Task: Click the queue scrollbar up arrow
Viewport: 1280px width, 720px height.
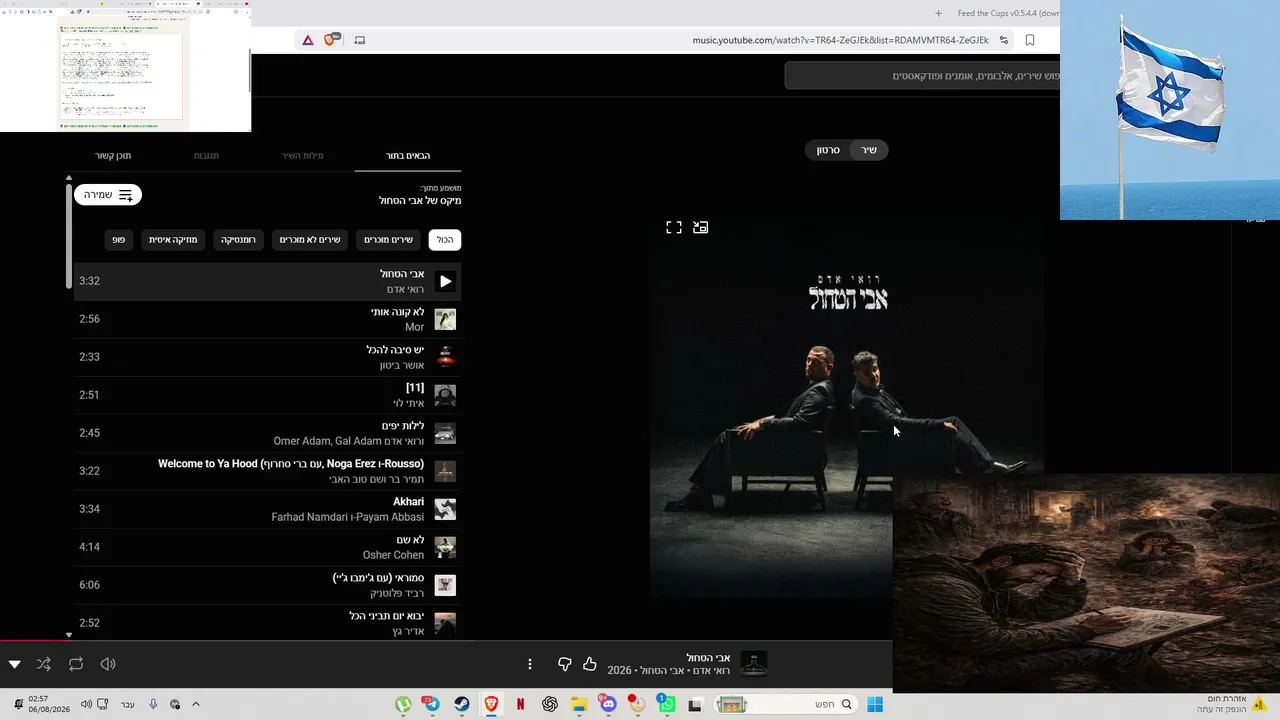Action: tap(69, 178)
